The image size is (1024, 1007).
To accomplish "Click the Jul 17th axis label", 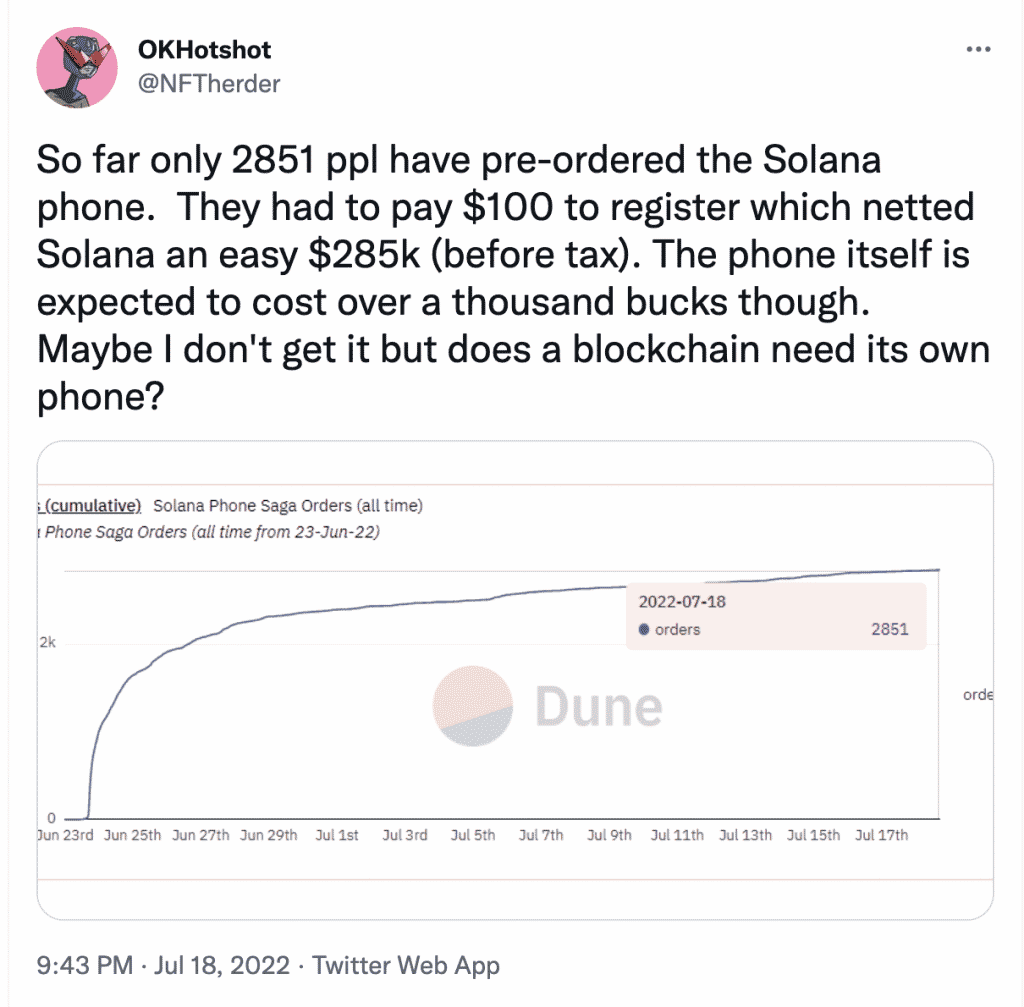I will [x=881, y=835].
